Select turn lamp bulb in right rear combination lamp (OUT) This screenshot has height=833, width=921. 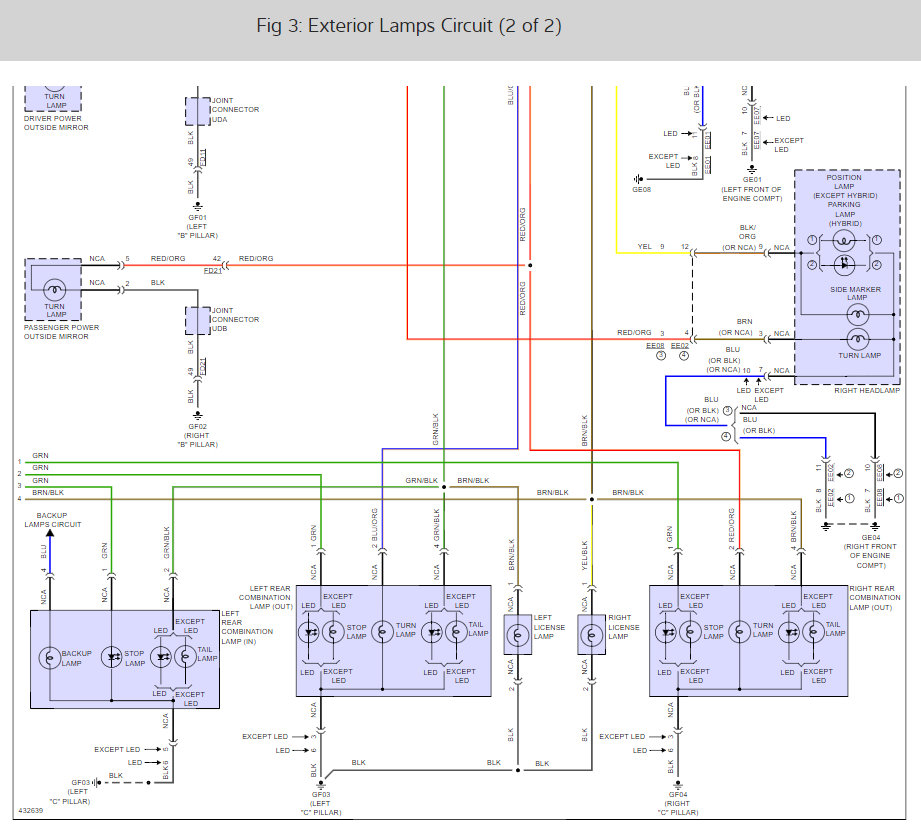pyautogui.click(x=740, y=632)
